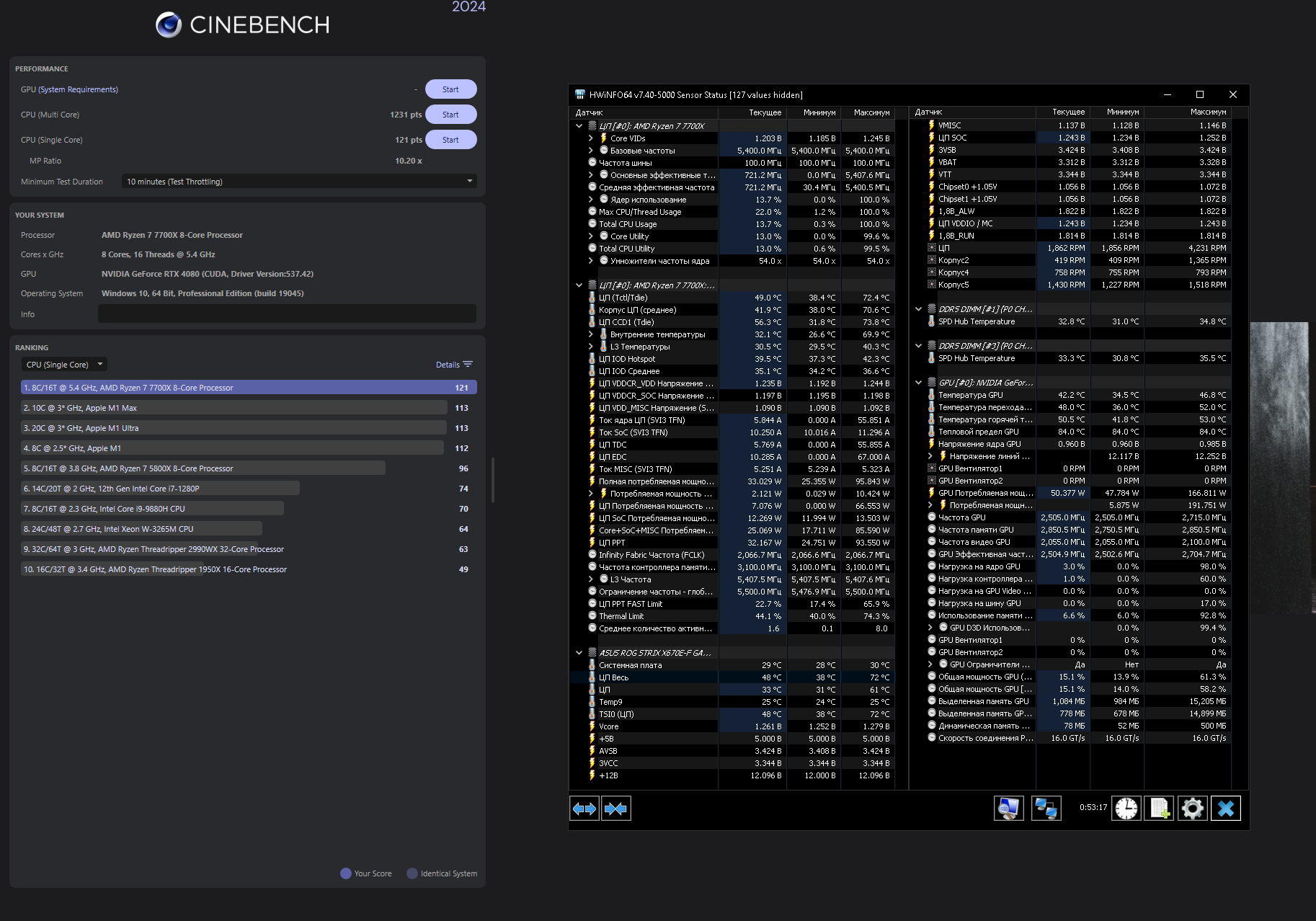
Task: Click the Cinebench vertical scrollbar handle
Action: pyautogui.click(x=493, y=479)
